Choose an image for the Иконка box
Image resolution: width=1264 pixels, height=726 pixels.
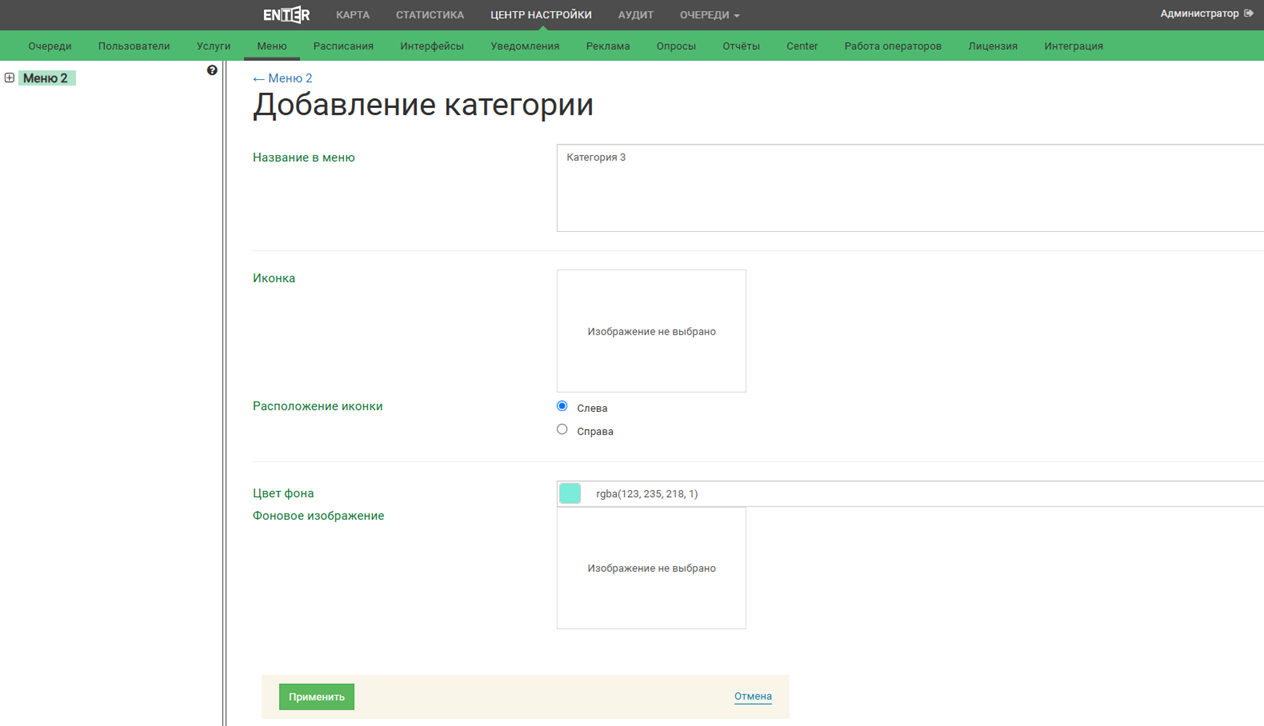tap(651, 331)
